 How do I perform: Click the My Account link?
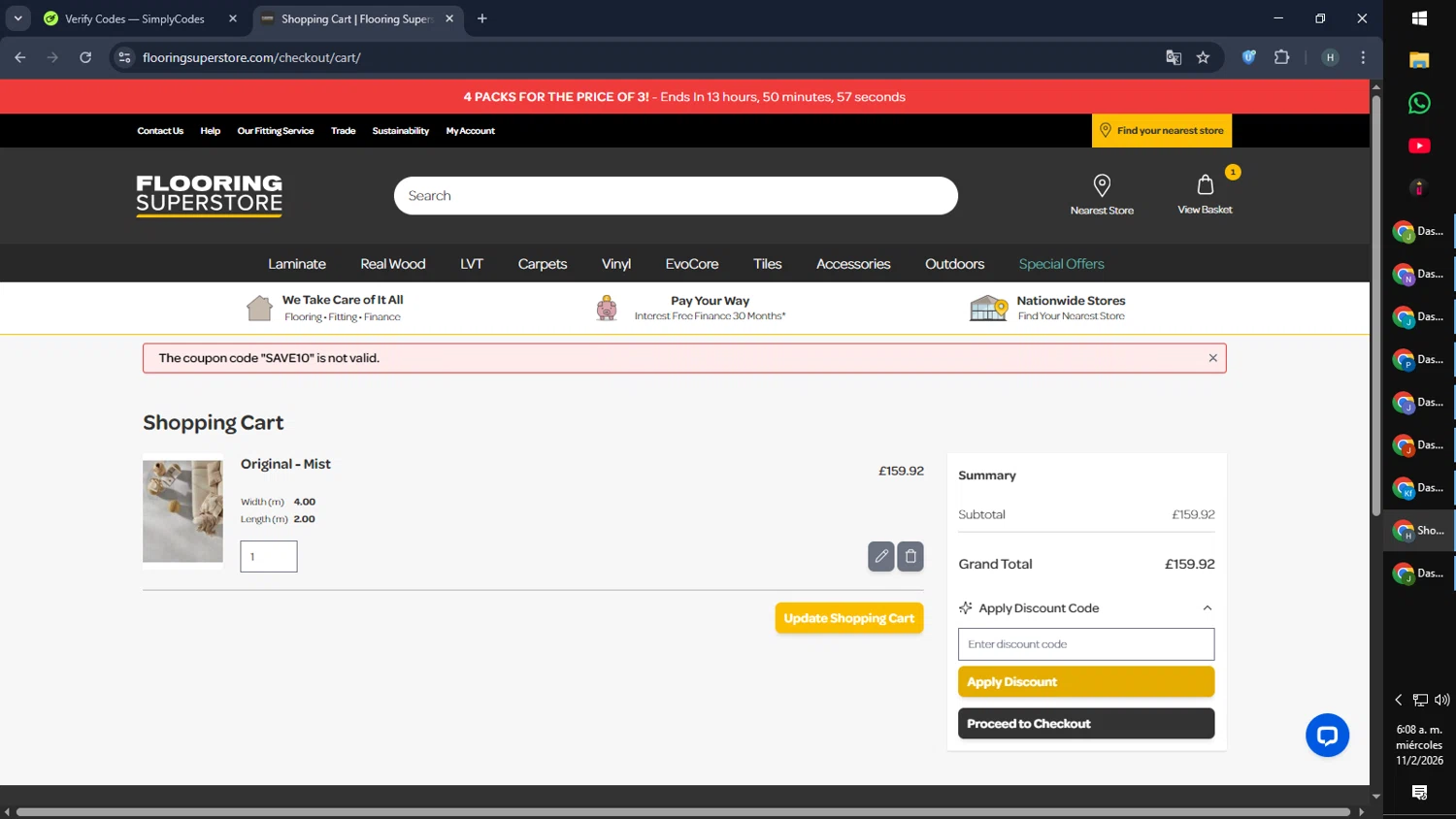pyautogui.click(x=471, y=131)
